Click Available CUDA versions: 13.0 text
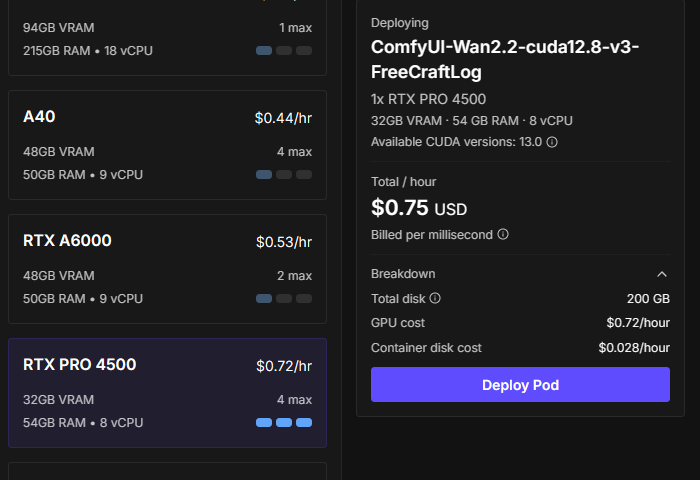700x480 pixels. (x=456, y=142)
